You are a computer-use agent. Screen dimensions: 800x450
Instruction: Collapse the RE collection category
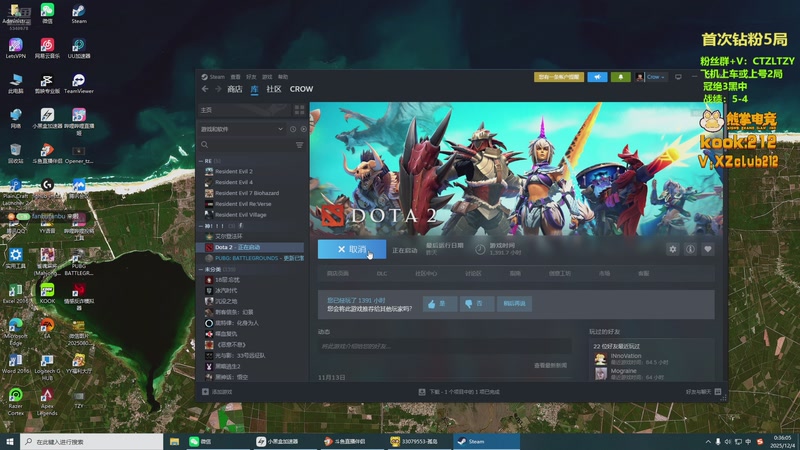[201, 161]
